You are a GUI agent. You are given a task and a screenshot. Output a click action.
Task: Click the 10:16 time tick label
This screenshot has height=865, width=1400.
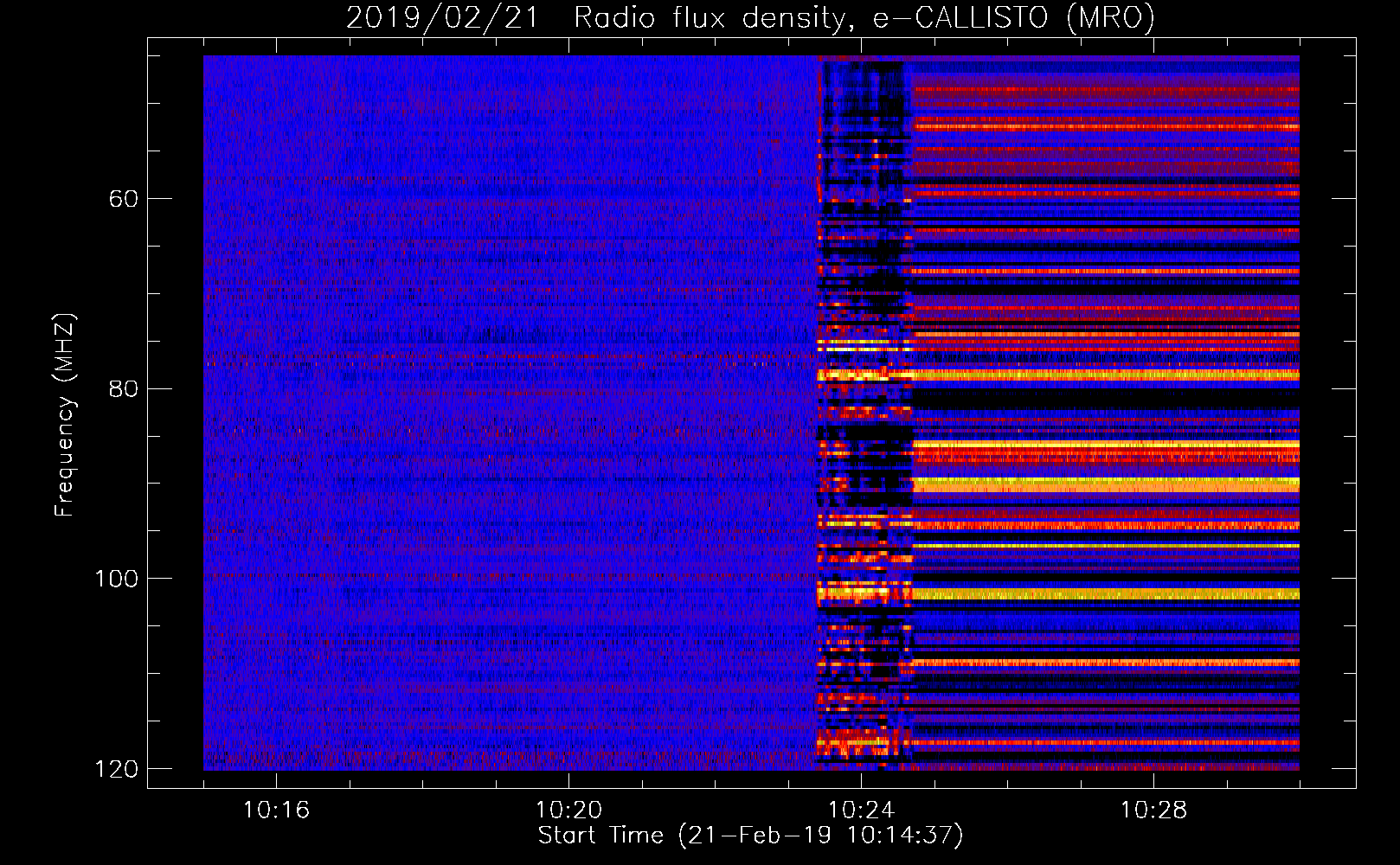point(276,811)
